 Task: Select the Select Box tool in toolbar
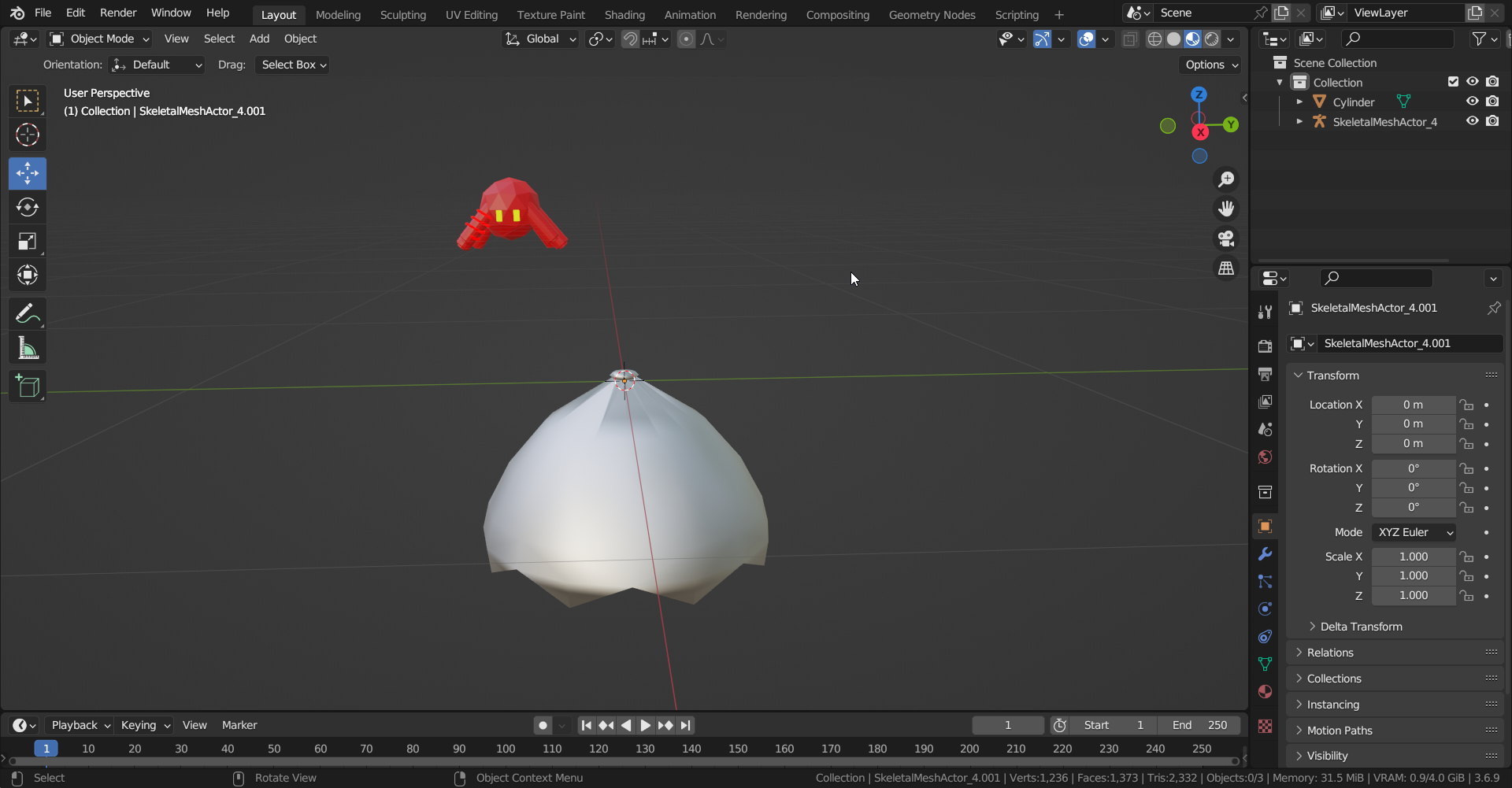(x=28, y=101)
